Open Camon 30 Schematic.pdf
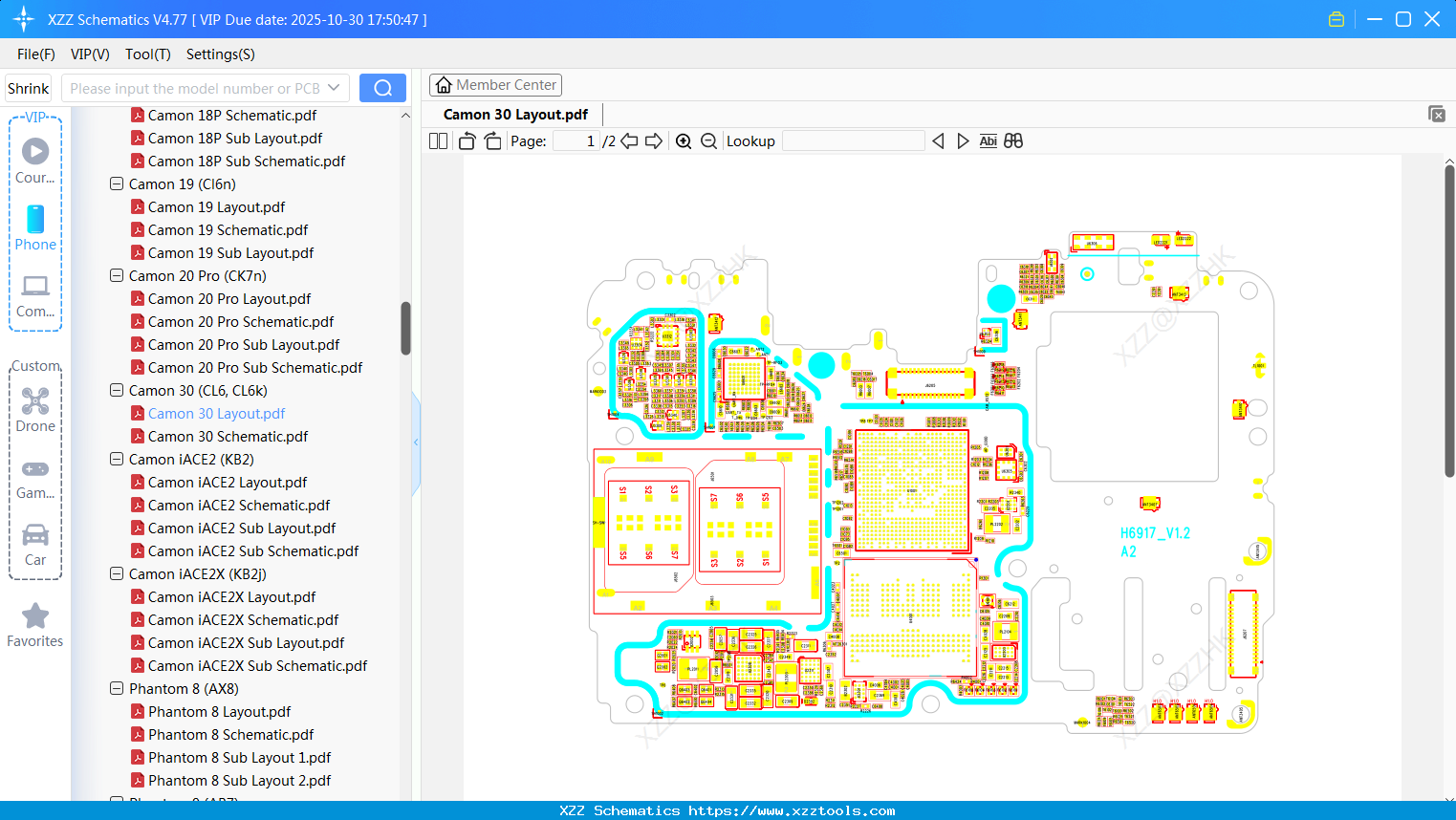Image resolution: width=1456 pixels, height=820 pixels. pos(228,436)
